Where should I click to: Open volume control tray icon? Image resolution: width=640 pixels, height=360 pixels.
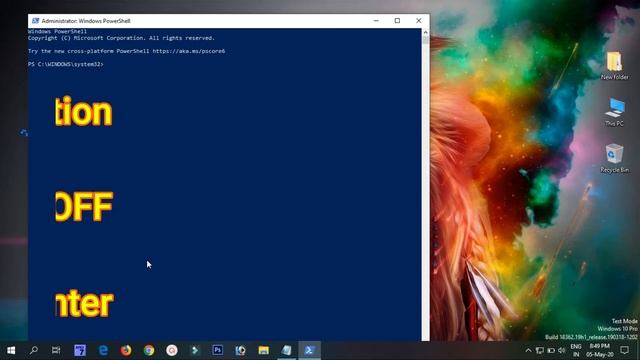point(562,350)
